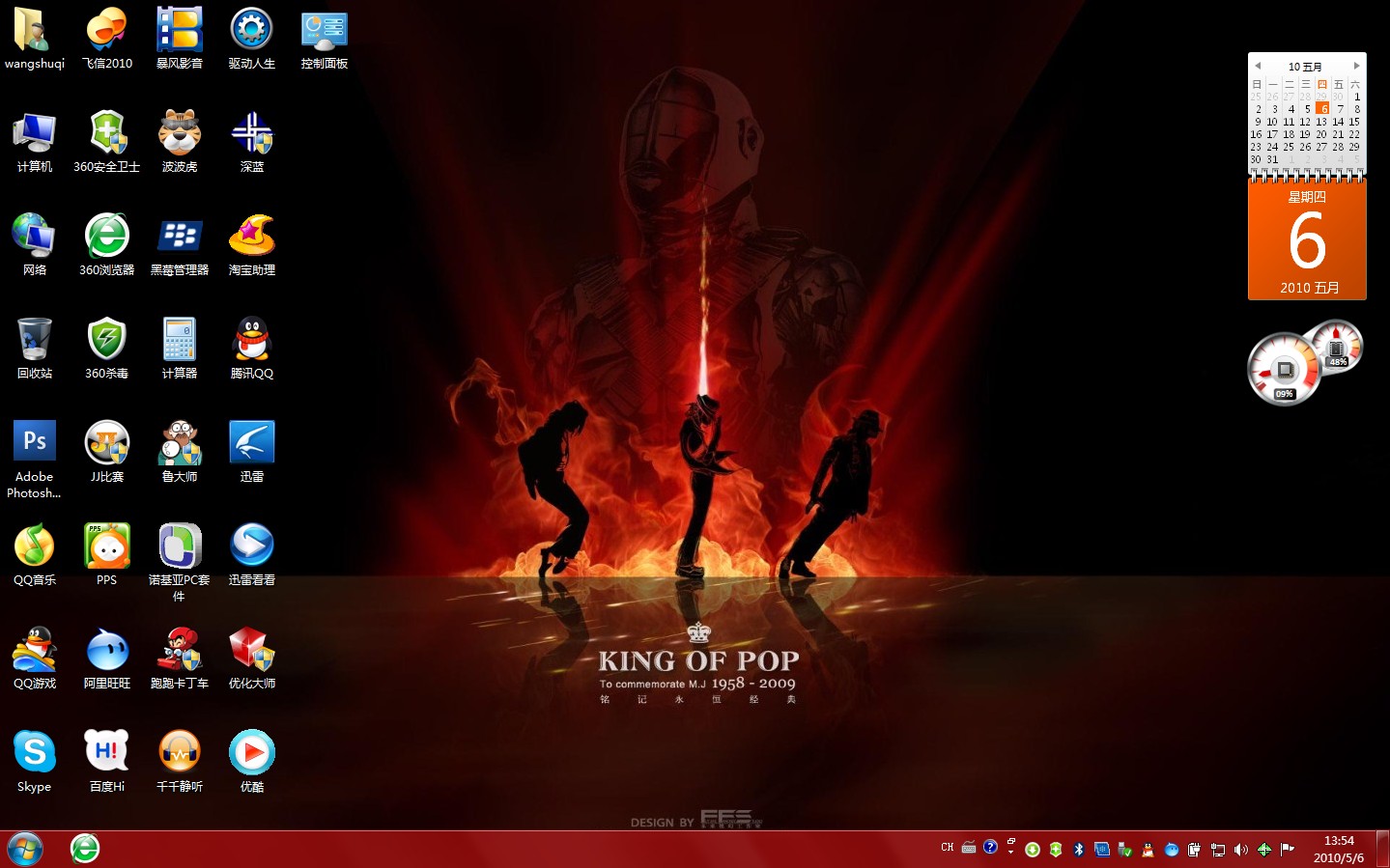Viewport: 1390px width, 868px height.
Task: Click the green download arrow tray icon
Action: click(x=1033, y=850)
